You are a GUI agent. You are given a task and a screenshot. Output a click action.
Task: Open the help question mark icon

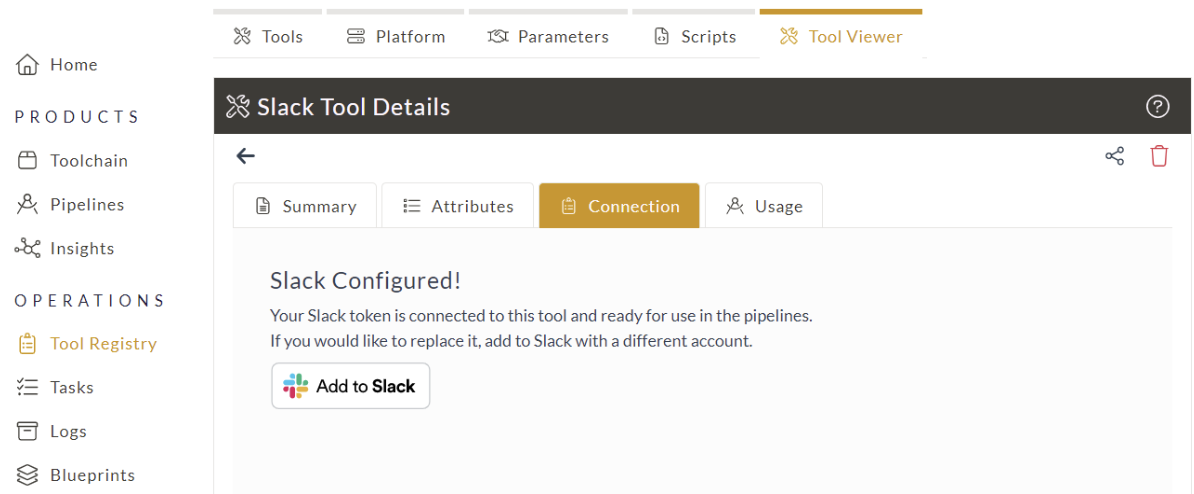tap(1157, 107)
